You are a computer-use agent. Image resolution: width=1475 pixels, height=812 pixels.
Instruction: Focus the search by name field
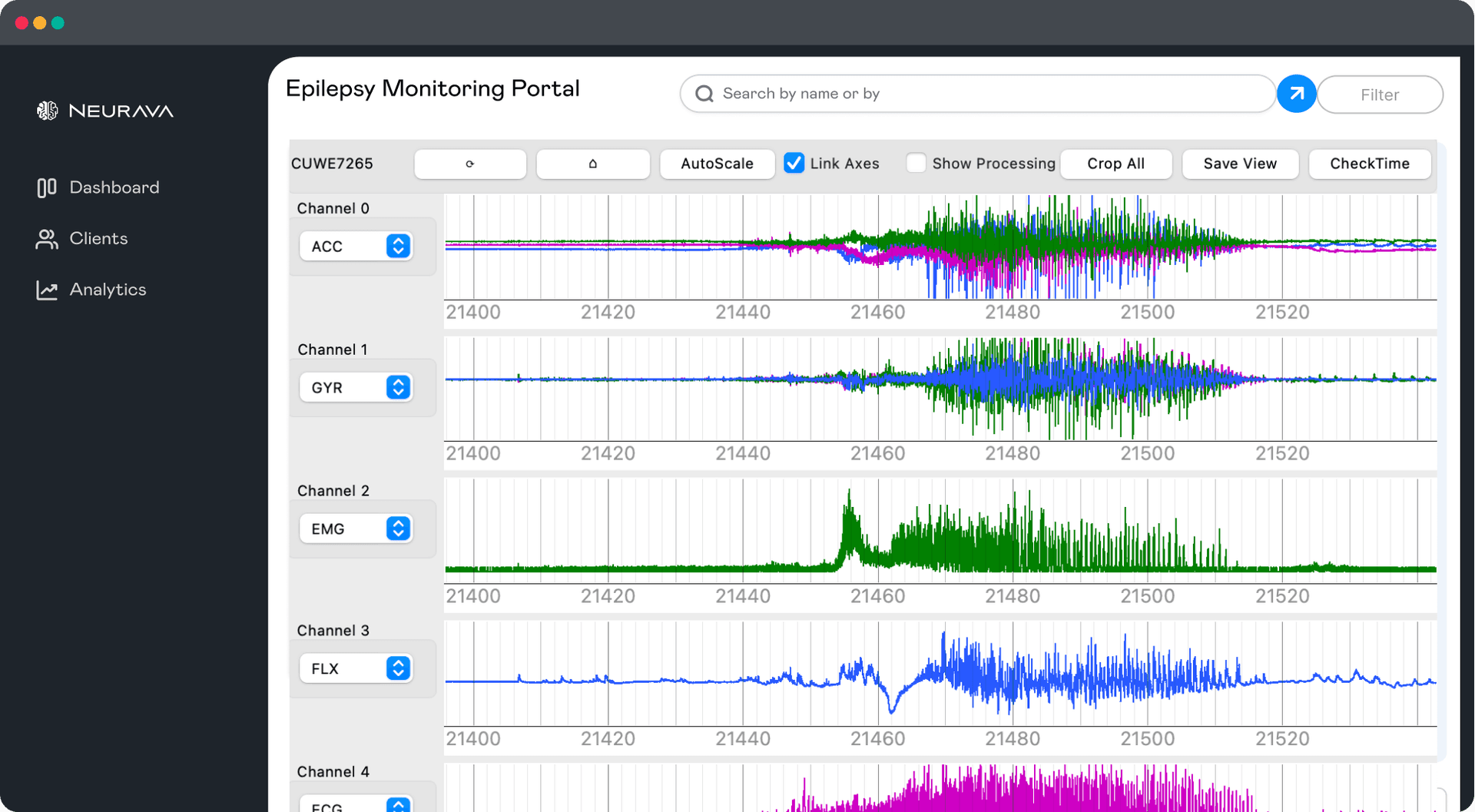tap(991, 94)
